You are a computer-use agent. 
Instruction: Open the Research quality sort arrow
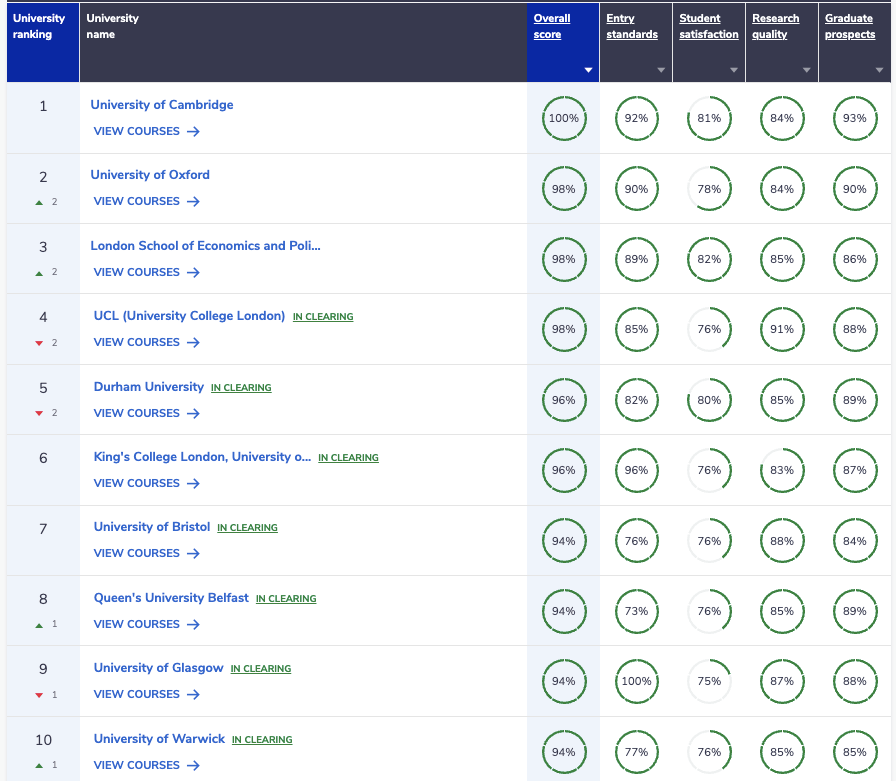tap(806, 70)
